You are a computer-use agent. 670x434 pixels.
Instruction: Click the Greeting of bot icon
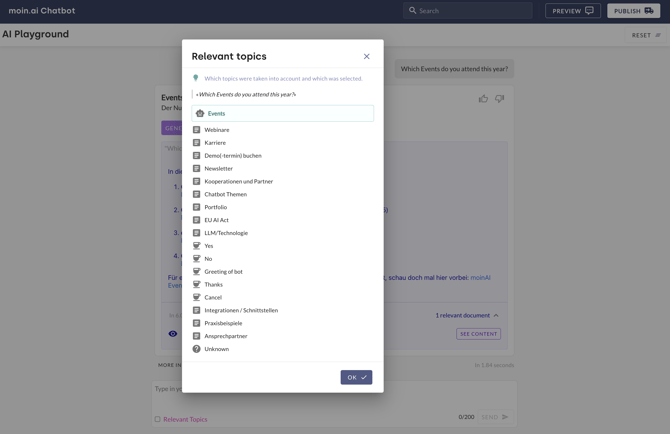197,272
